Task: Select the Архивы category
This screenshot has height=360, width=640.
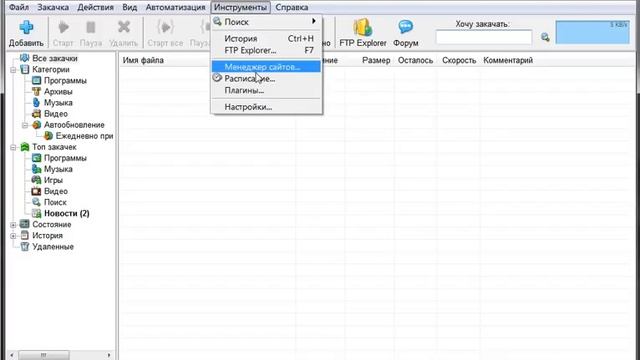Action: coord(58,91)
